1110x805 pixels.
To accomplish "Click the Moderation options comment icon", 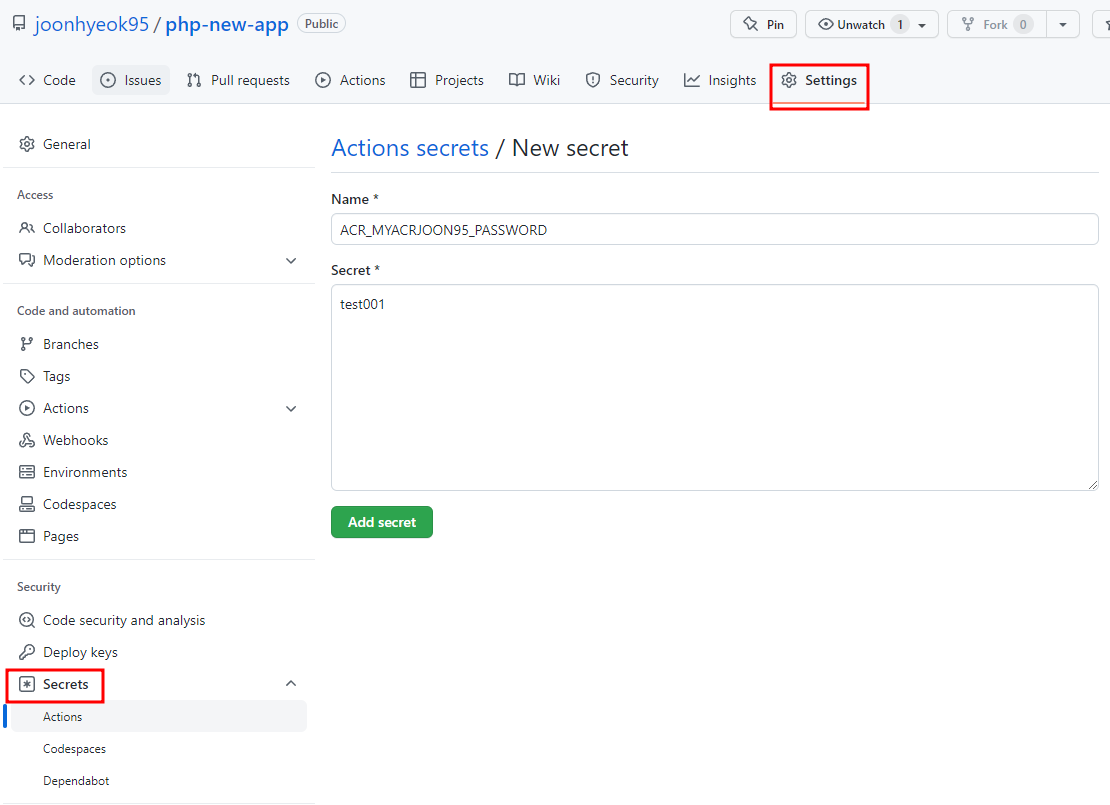I will pos(27,260).
